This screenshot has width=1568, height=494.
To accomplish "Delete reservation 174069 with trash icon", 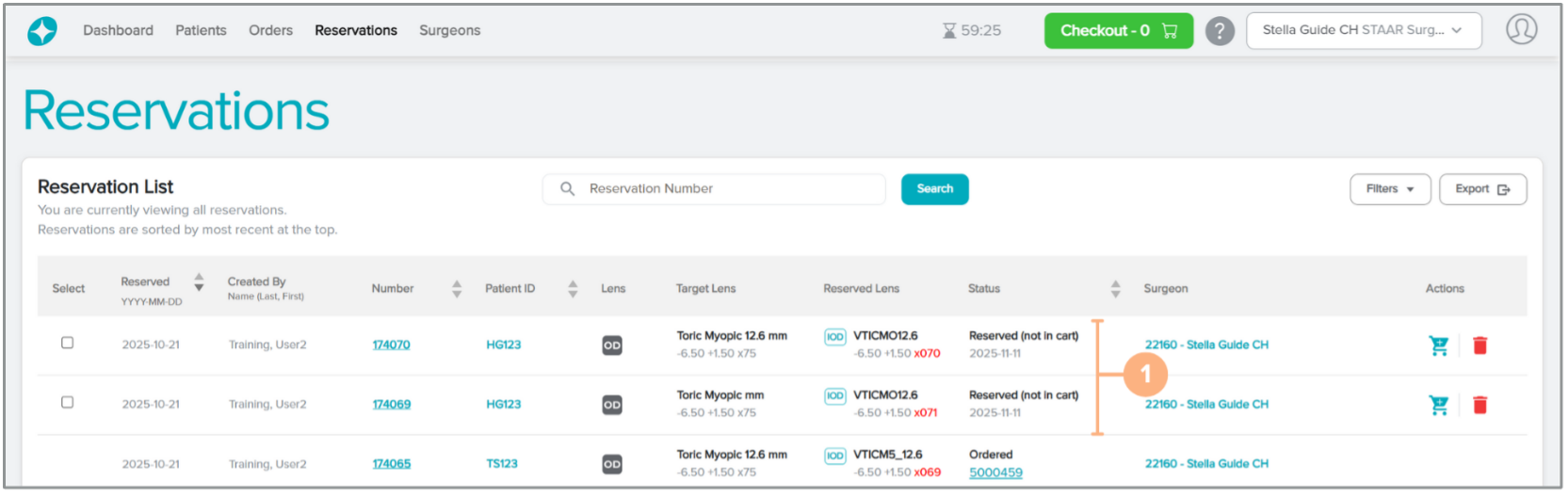I will 1479,405.
